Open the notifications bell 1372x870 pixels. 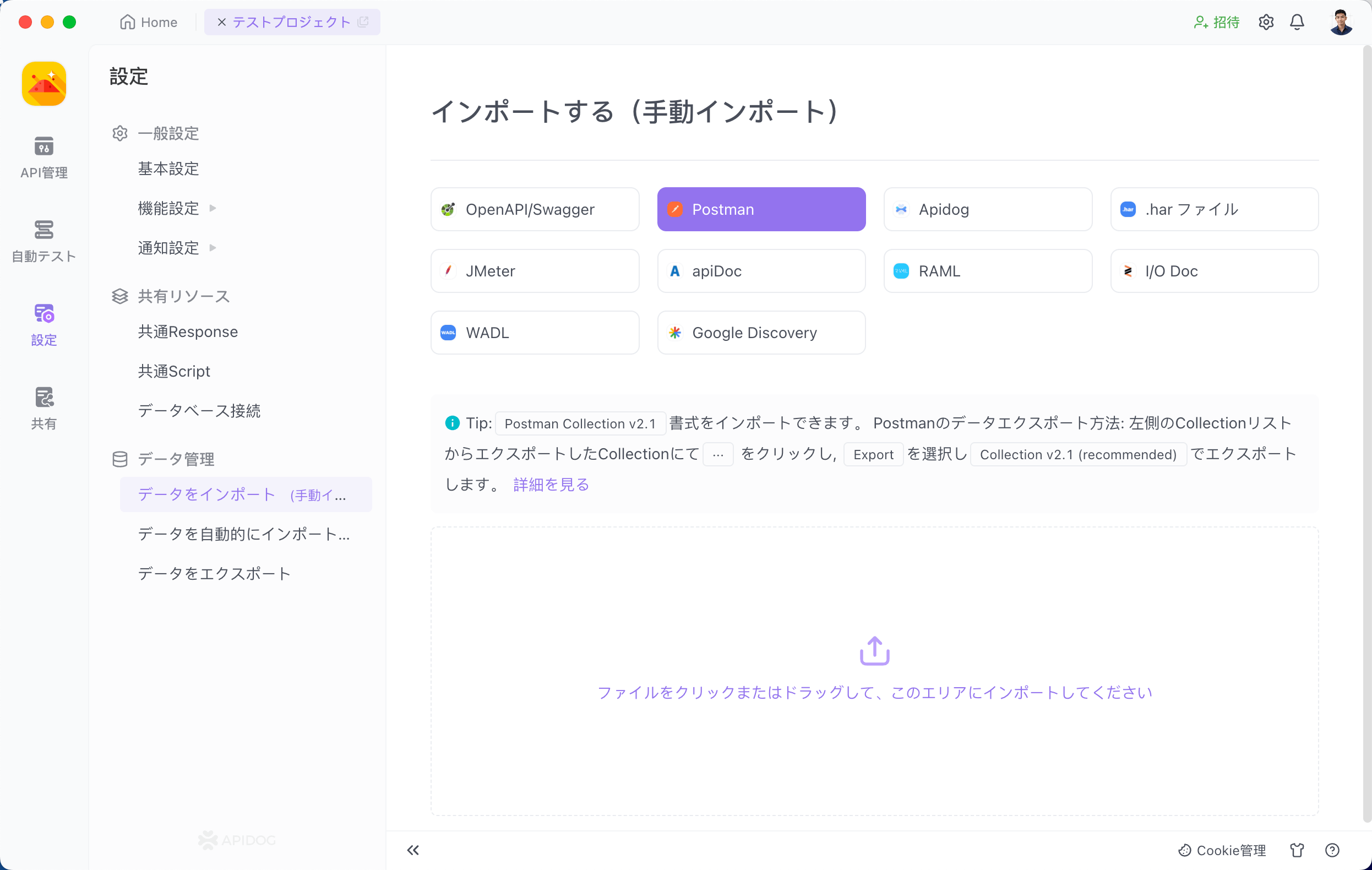[1297, 22]
